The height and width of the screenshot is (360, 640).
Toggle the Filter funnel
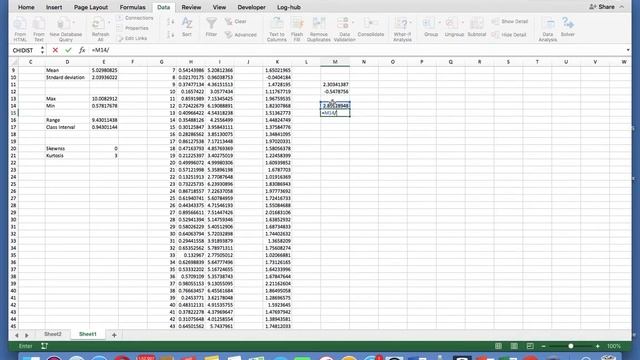pos(211,27)
